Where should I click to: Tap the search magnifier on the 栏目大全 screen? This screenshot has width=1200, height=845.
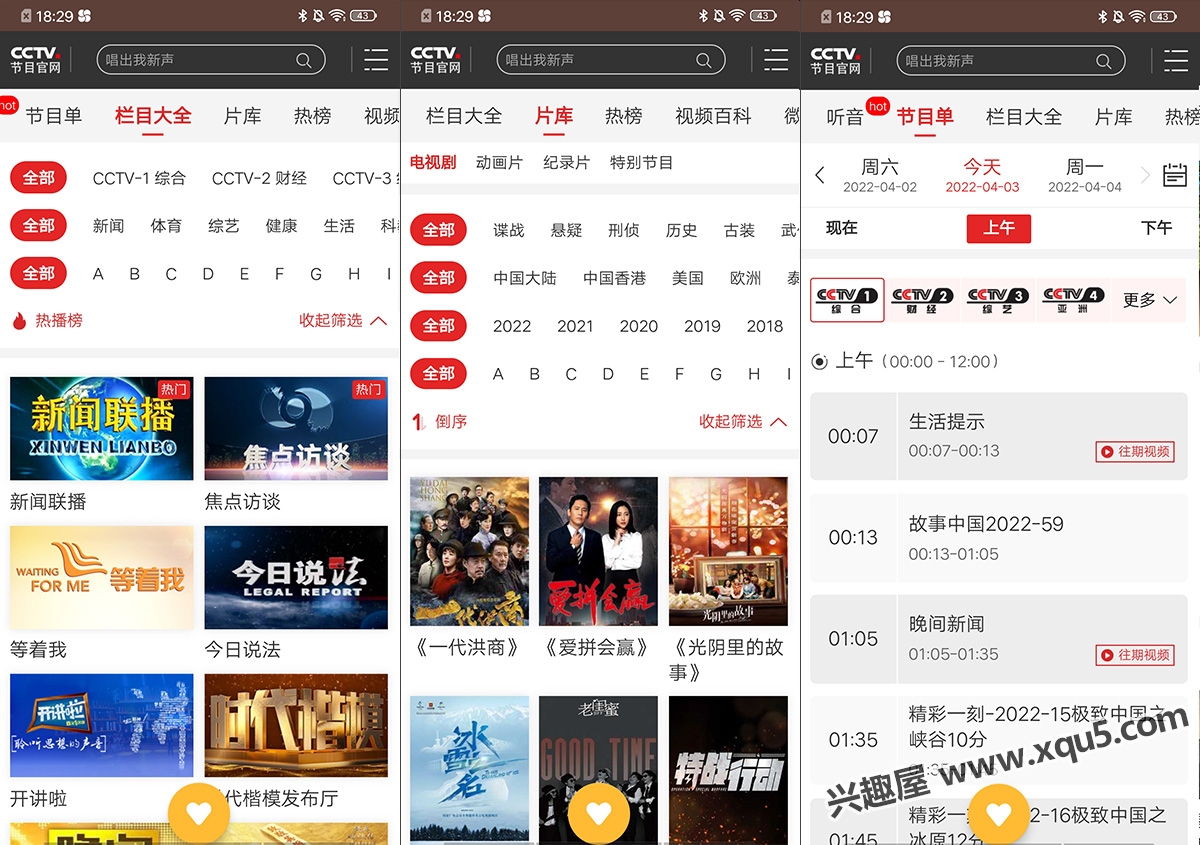point(304,61)
